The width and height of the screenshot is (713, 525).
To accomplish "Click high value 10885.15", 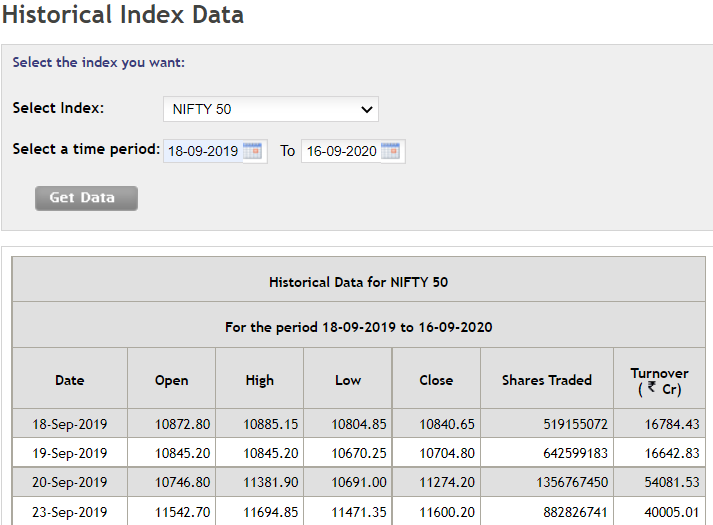I will (x=271, y=424).
